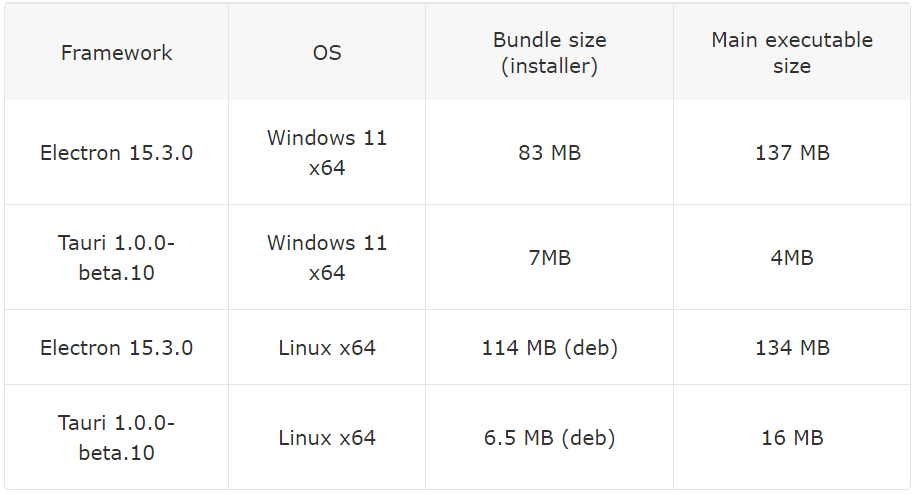Select the 137 MB executable size cell
Viewport: 914px width, 494px height.
[x=792, y=153]
